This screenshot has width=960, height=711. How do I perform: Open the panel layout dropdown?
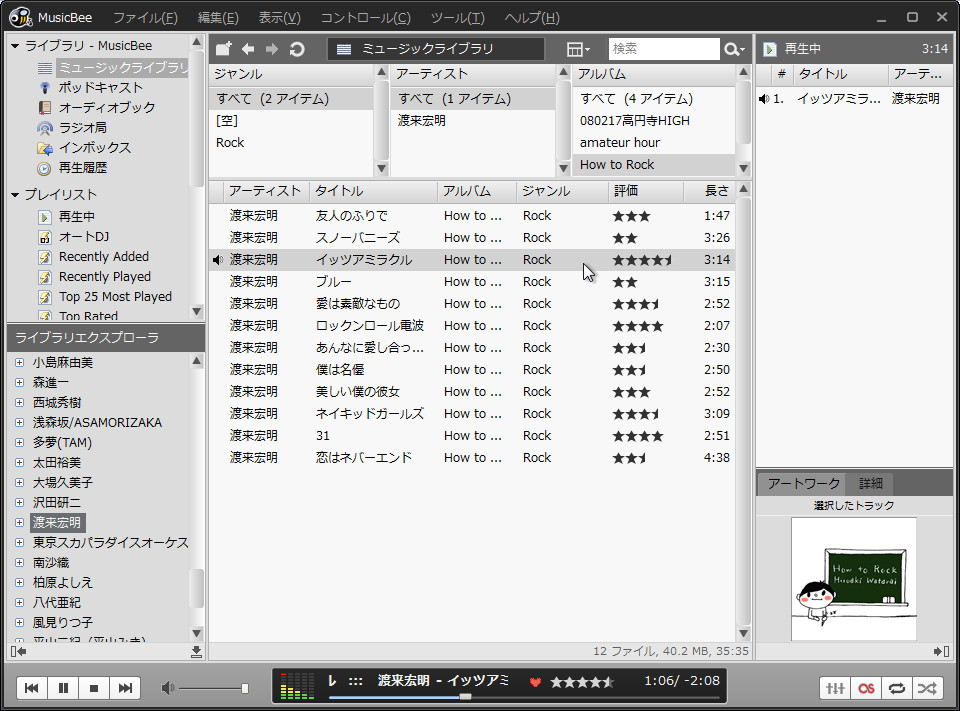tap(577, 48)
